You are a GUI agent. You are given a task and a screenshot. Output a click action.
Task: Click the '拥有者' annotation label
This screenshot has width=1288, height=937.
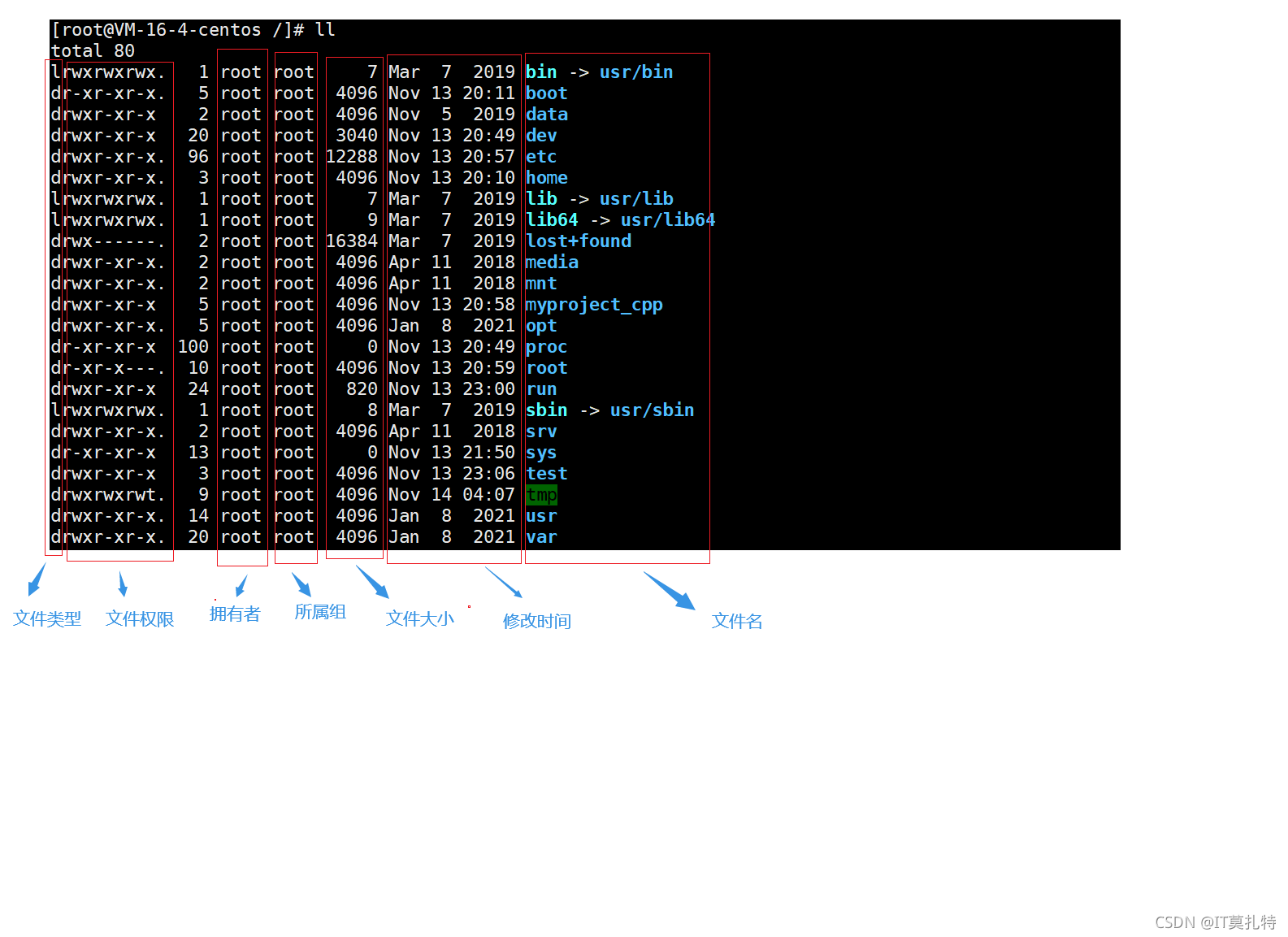coord(235,614)
